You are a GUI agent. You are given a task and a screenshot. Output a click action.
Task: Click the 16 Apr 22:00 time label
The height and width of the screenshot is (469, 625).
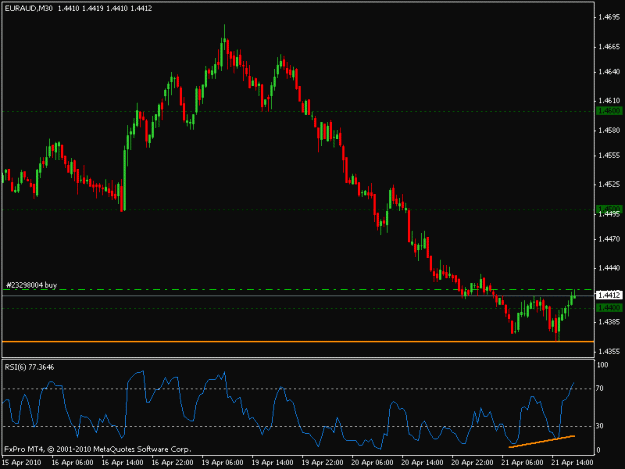(x=173, y=462)
